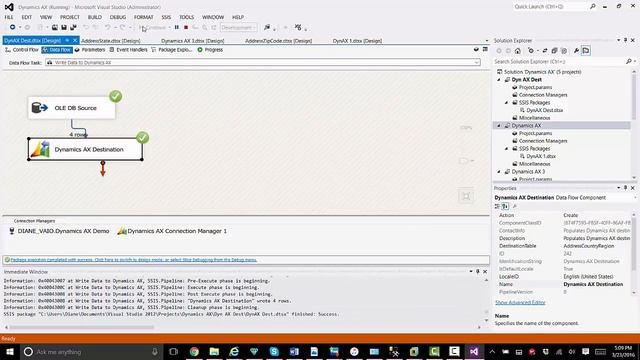Select the Dynamics AX Destination component
The width and height of the screenshot is (640, 360).
point(85,149)
